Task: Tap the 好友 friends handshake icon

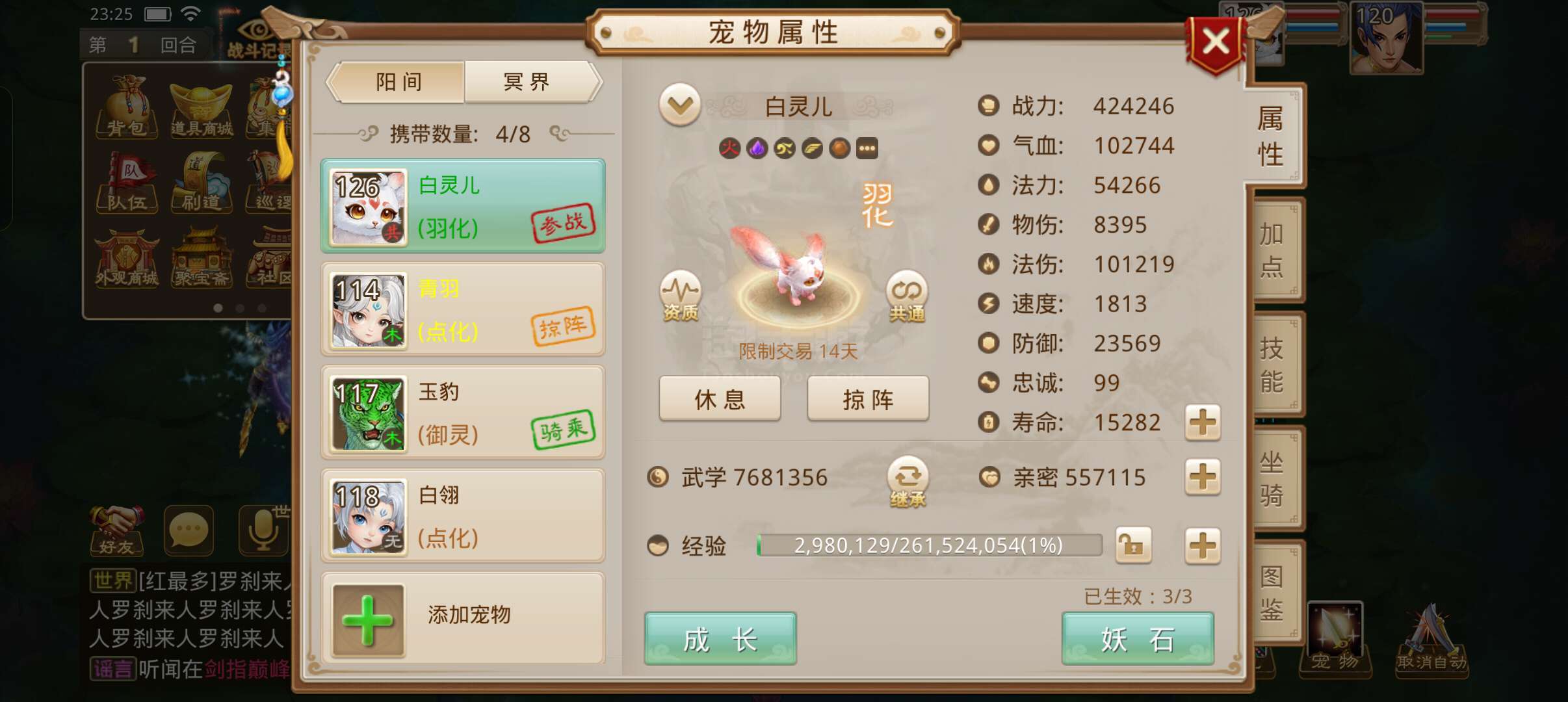Action: (x=117, y=530)
